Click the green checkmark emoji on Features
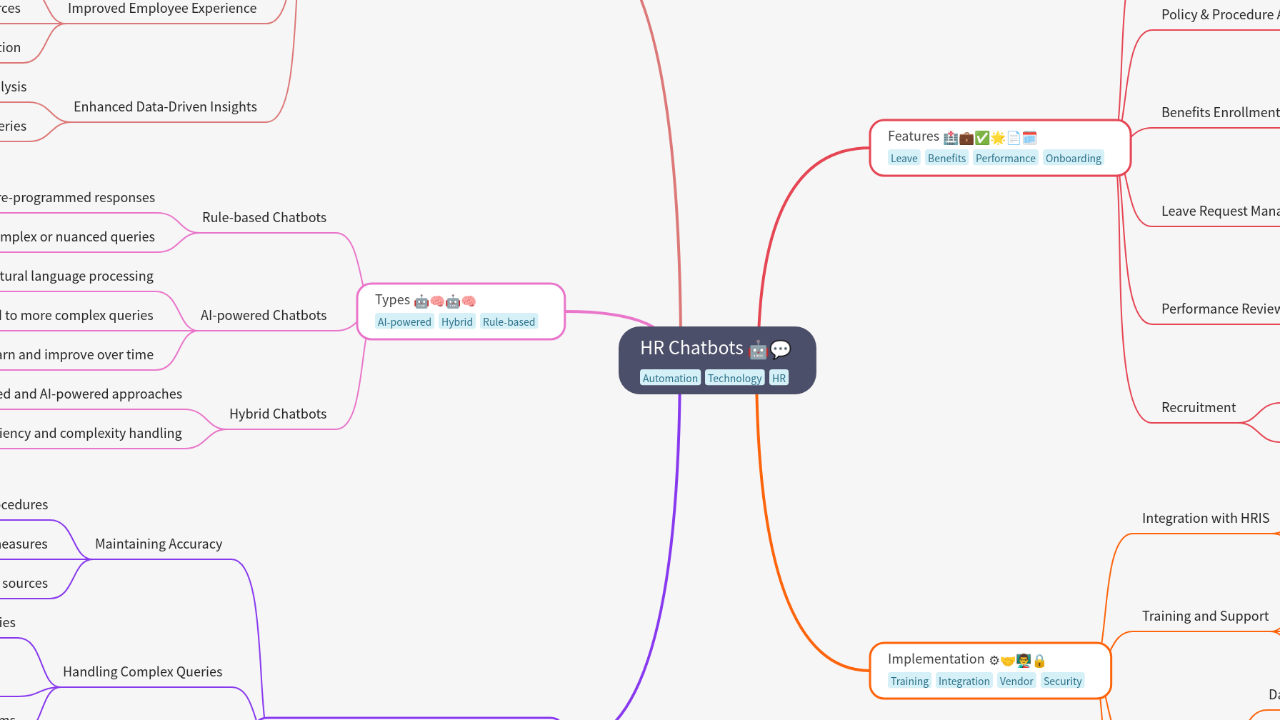1280x720 pixels. tap(982, 137)
